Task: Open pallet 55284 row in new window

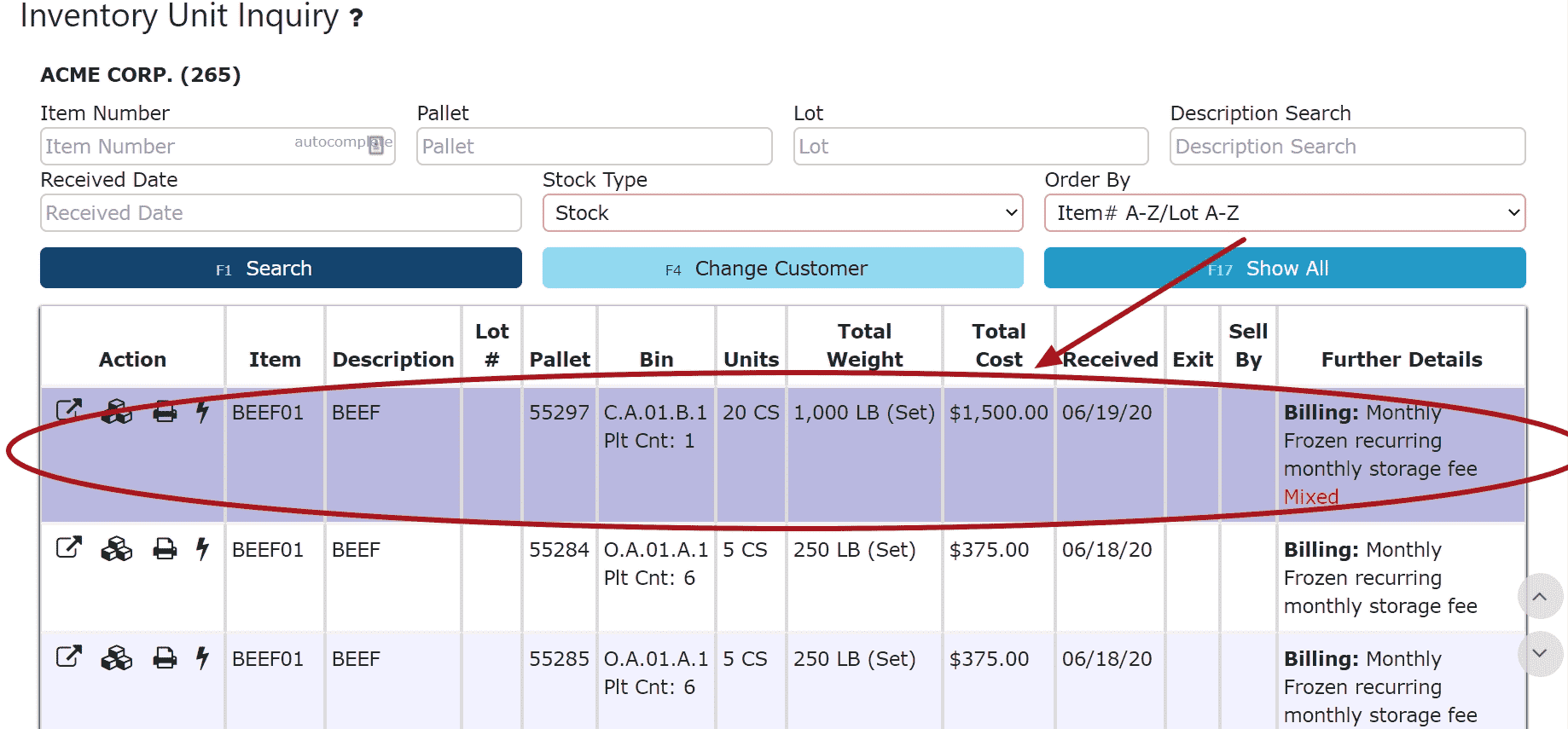Action: [x=68, y=547]
